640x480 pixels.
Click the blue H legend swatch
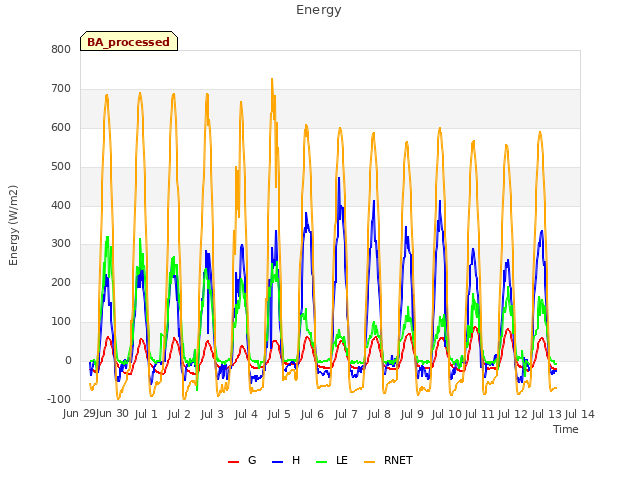pos(277,462)
